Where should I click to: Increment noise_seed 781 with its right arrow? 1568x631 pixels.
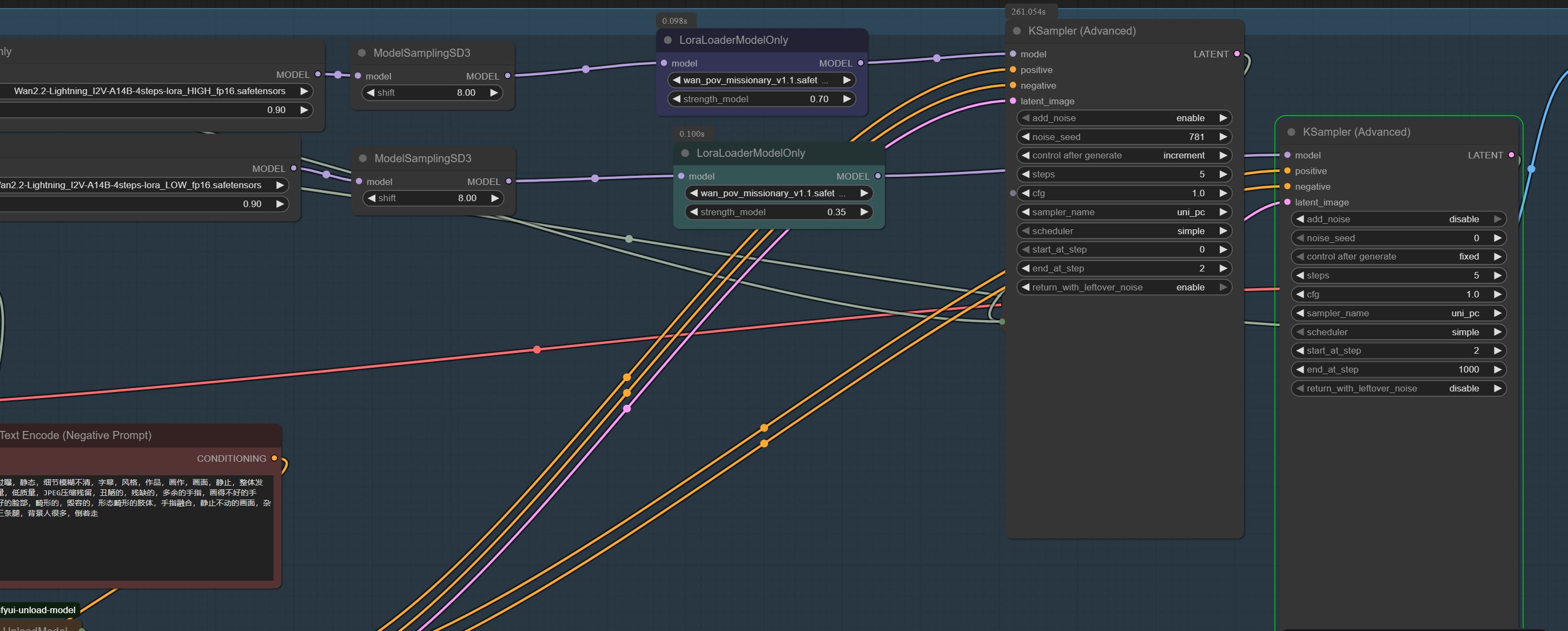[x=1222, y=137]
